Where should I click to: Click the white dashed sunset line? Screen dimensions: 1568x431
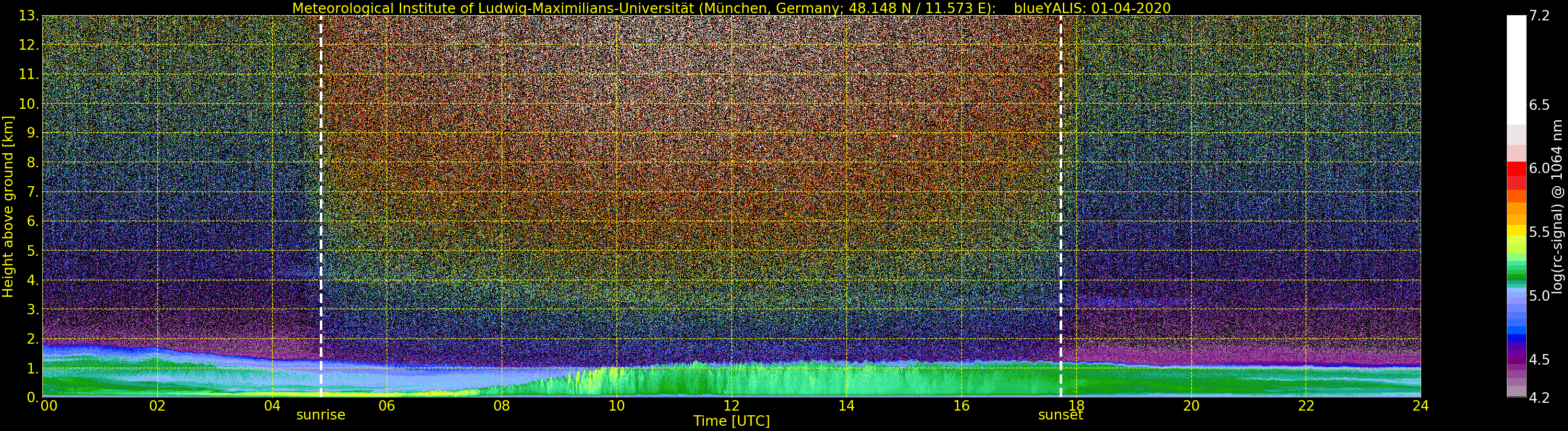pyautogui.click(x=1060, y=206)
